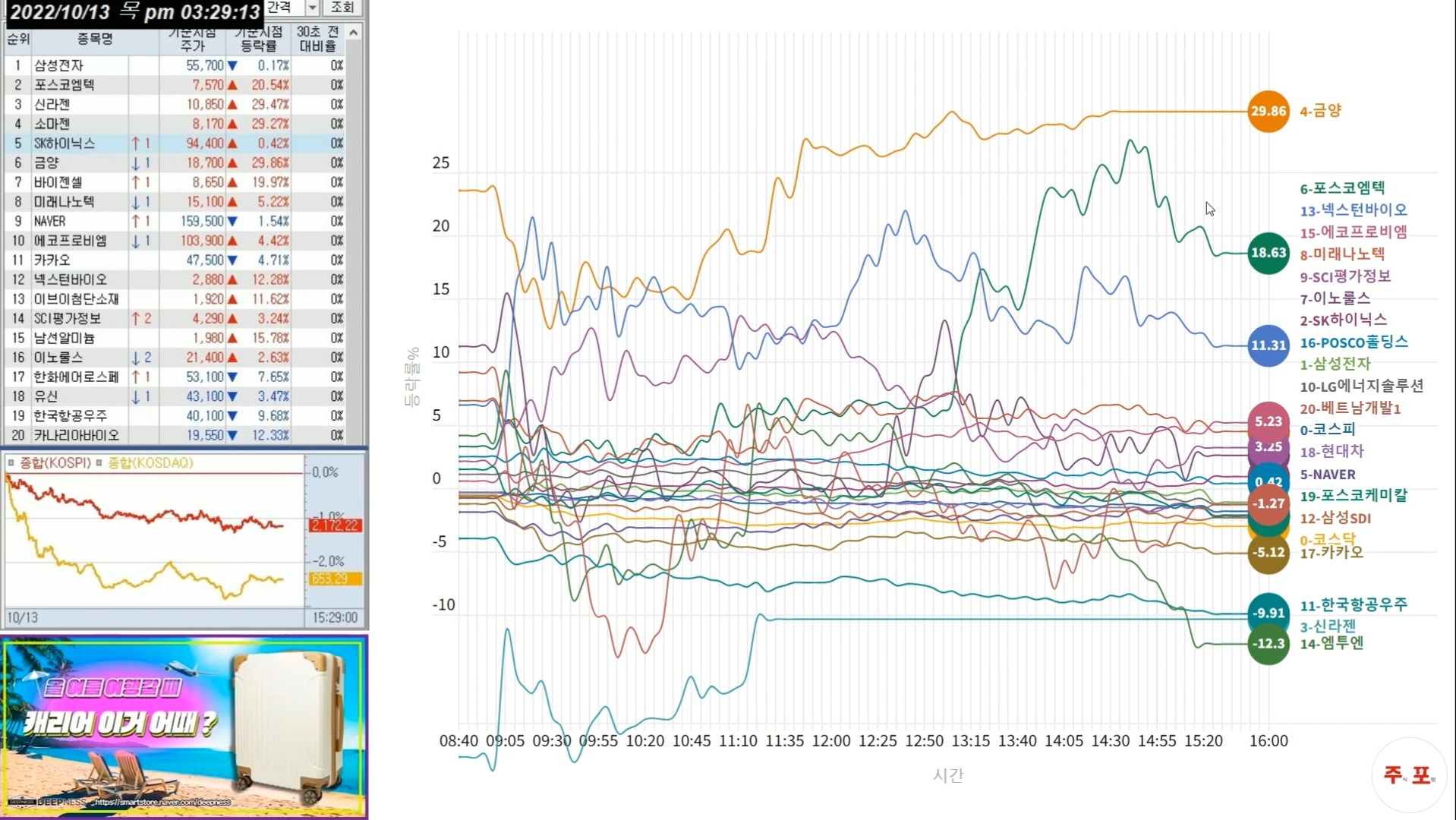Click the green -12.3 bubble marker
The image size is (1456, 820).
[1268, 644]
